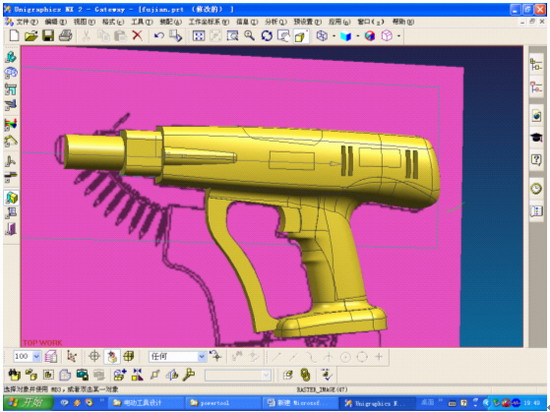This screenshot has width=550, height=412.
Task: Open the 视图 (View) menu
Action: pyautogui.click(x=84, y=22)
